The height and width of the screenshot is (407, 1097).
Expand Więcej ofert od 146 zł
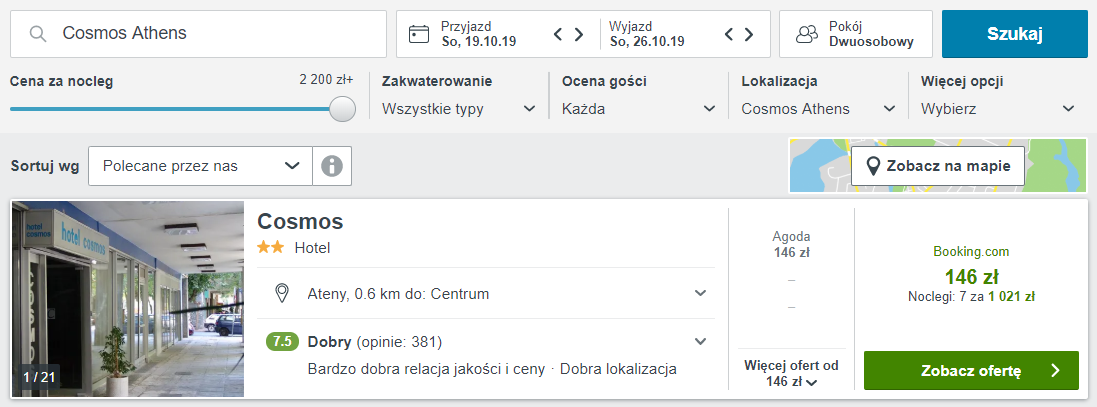click(791, 373)
